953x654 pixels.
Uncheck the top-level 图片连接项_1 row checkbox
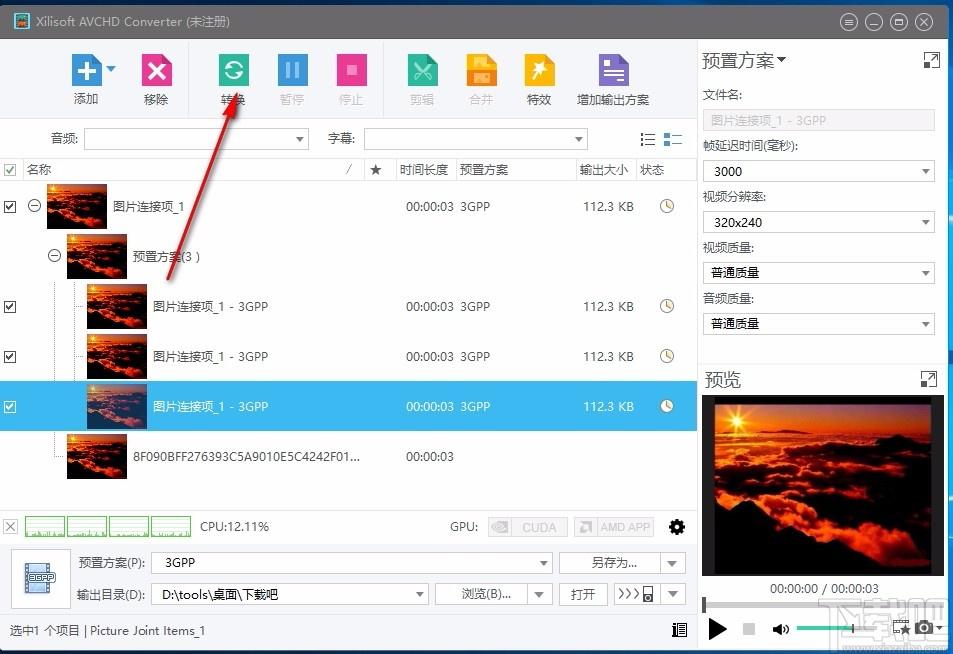10,207
